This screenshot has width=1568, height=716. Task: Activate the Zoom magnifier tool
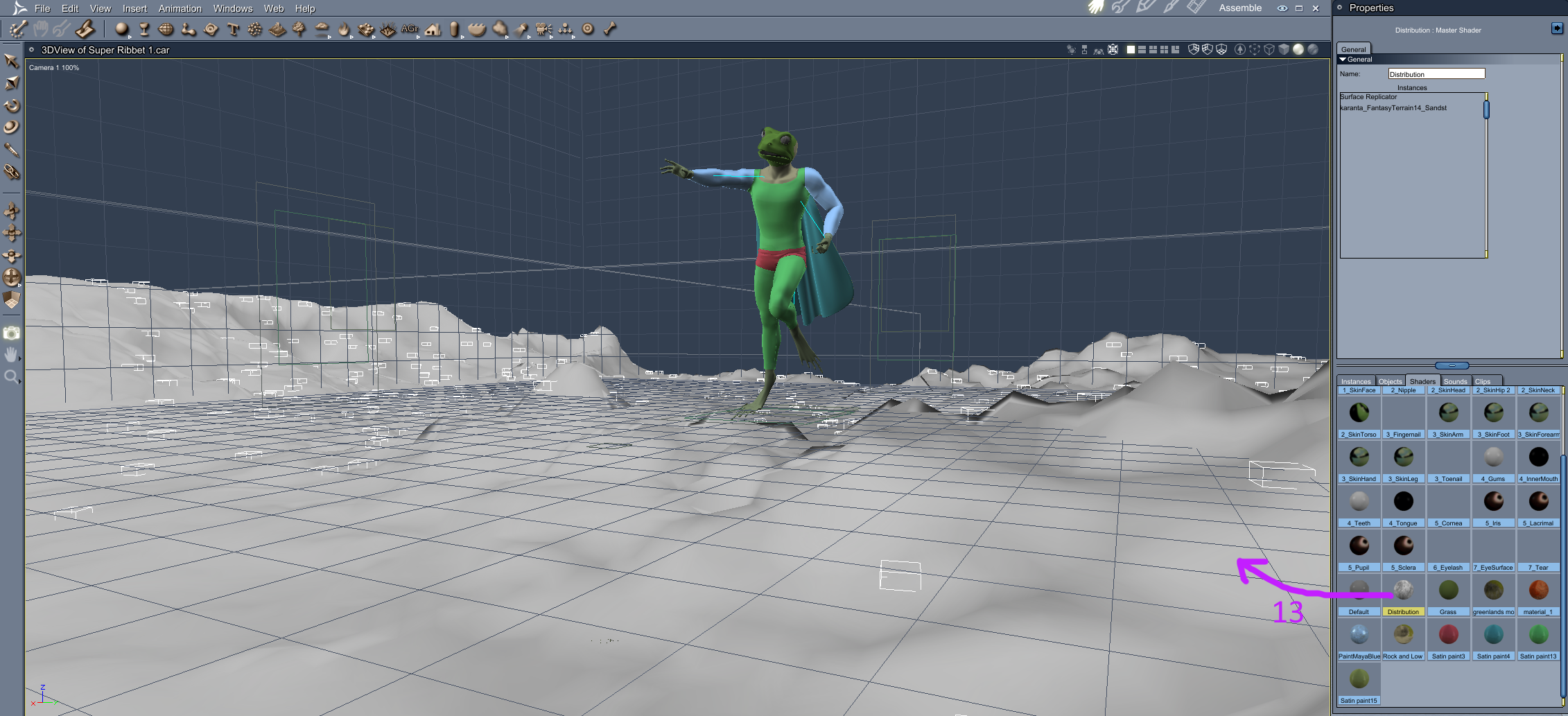(11, 377)
